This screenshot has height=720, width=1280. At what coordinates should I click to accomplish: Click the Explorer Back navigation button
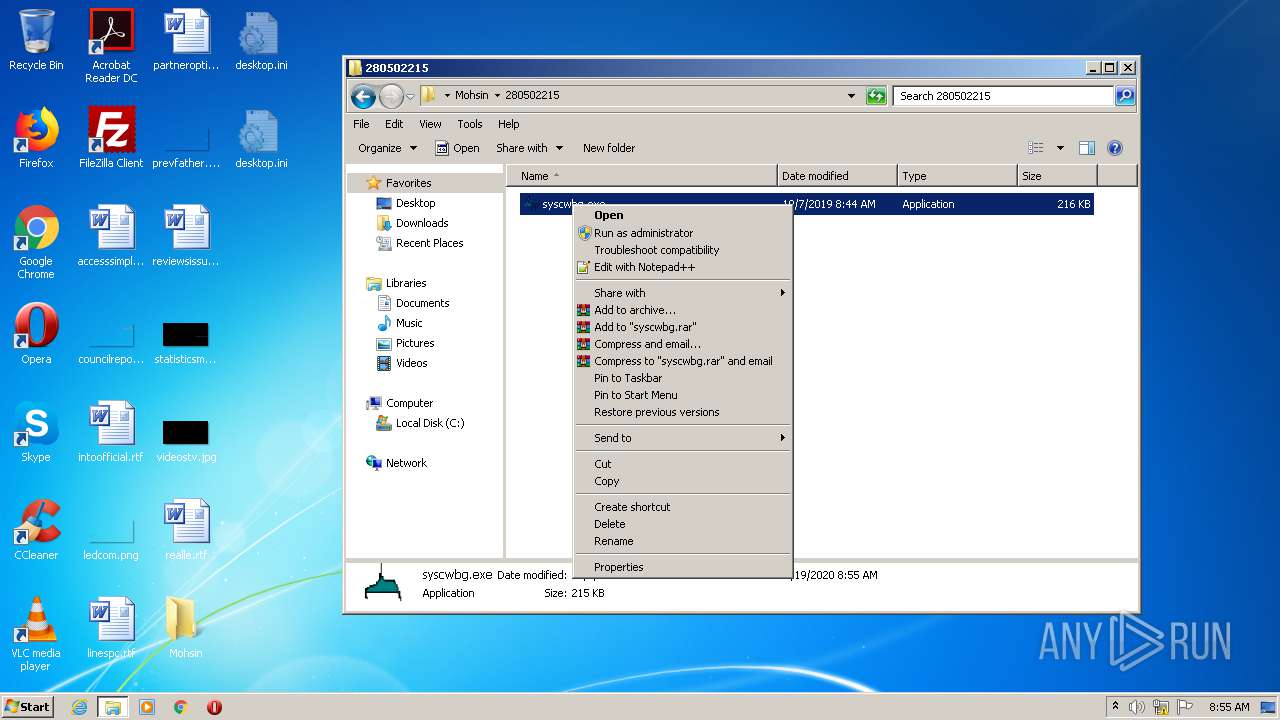pos(363,96)
